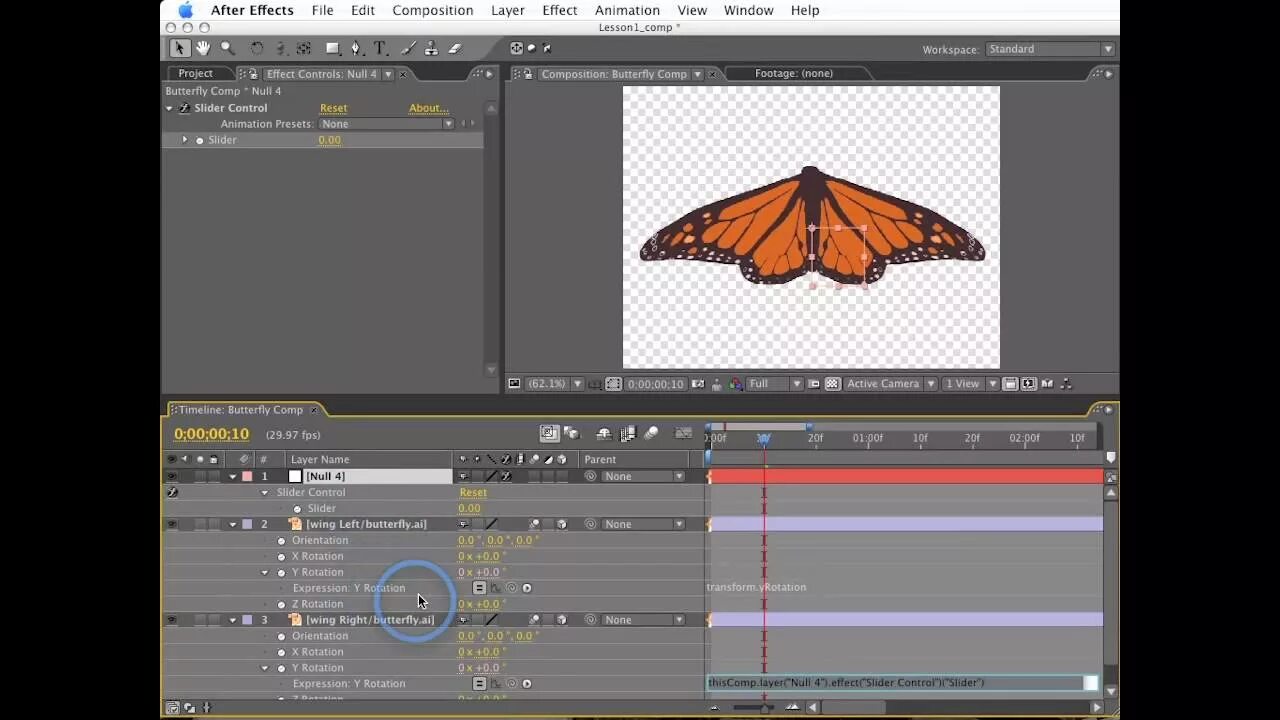Viewport: 1280px width, 720px height.
Task: Toggle effect switch on Null 4 layer
Action: pyautogui.click(x=506, y=477)
